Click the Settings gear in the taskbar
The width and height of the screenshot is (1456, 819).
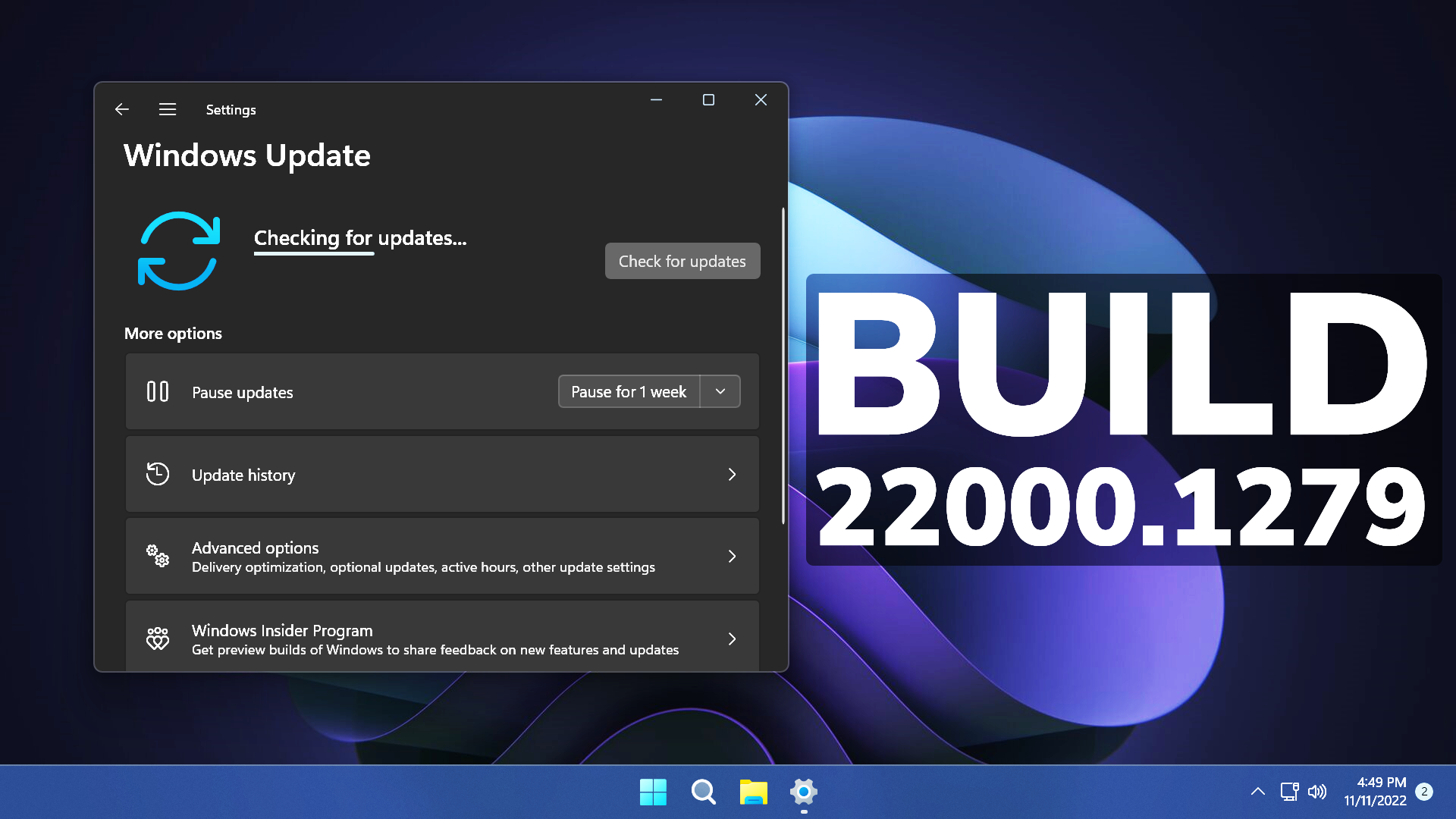pyautogui.click(x=803, y=792)
